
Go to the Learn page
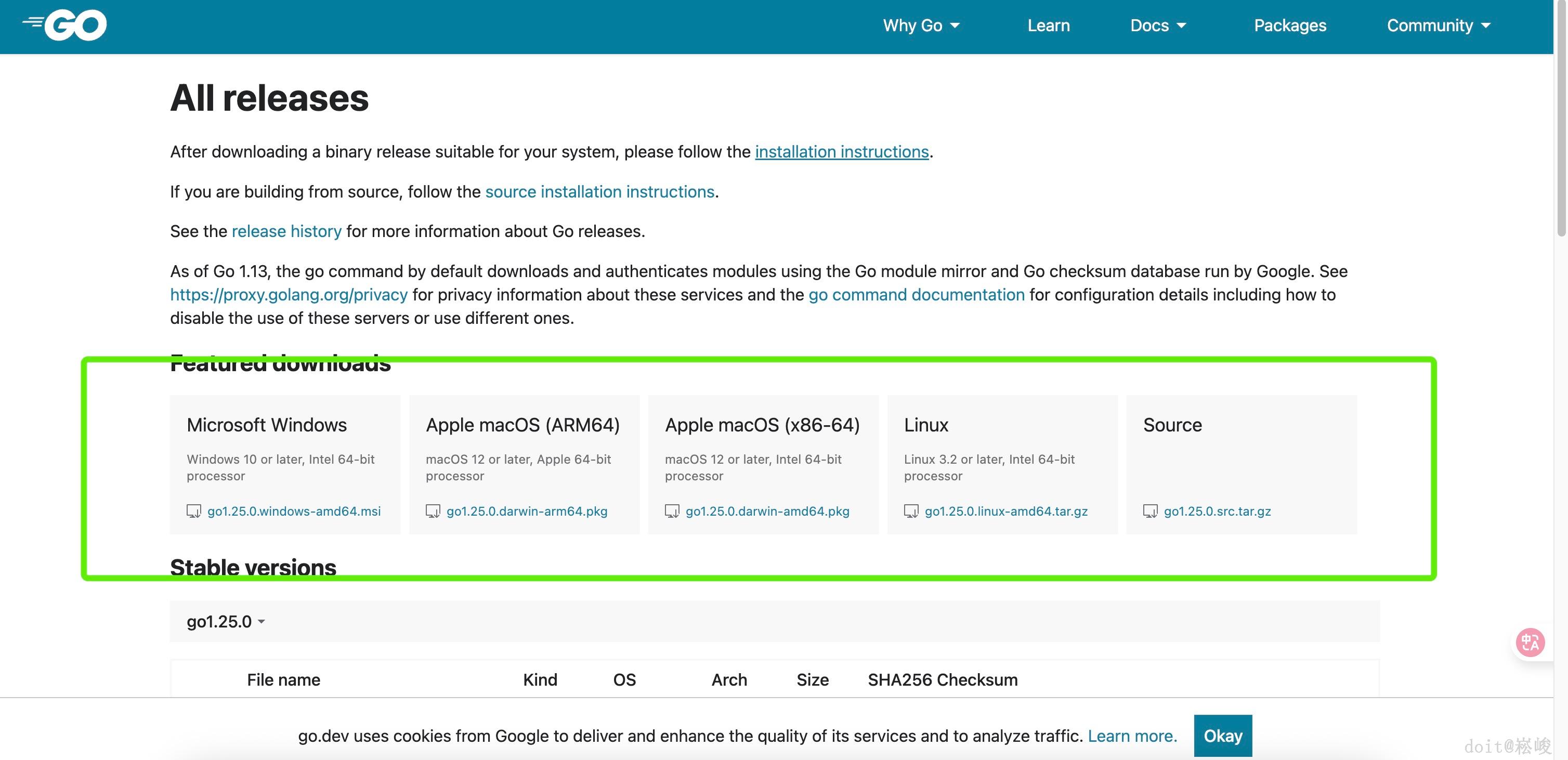tap(1048, 25)
